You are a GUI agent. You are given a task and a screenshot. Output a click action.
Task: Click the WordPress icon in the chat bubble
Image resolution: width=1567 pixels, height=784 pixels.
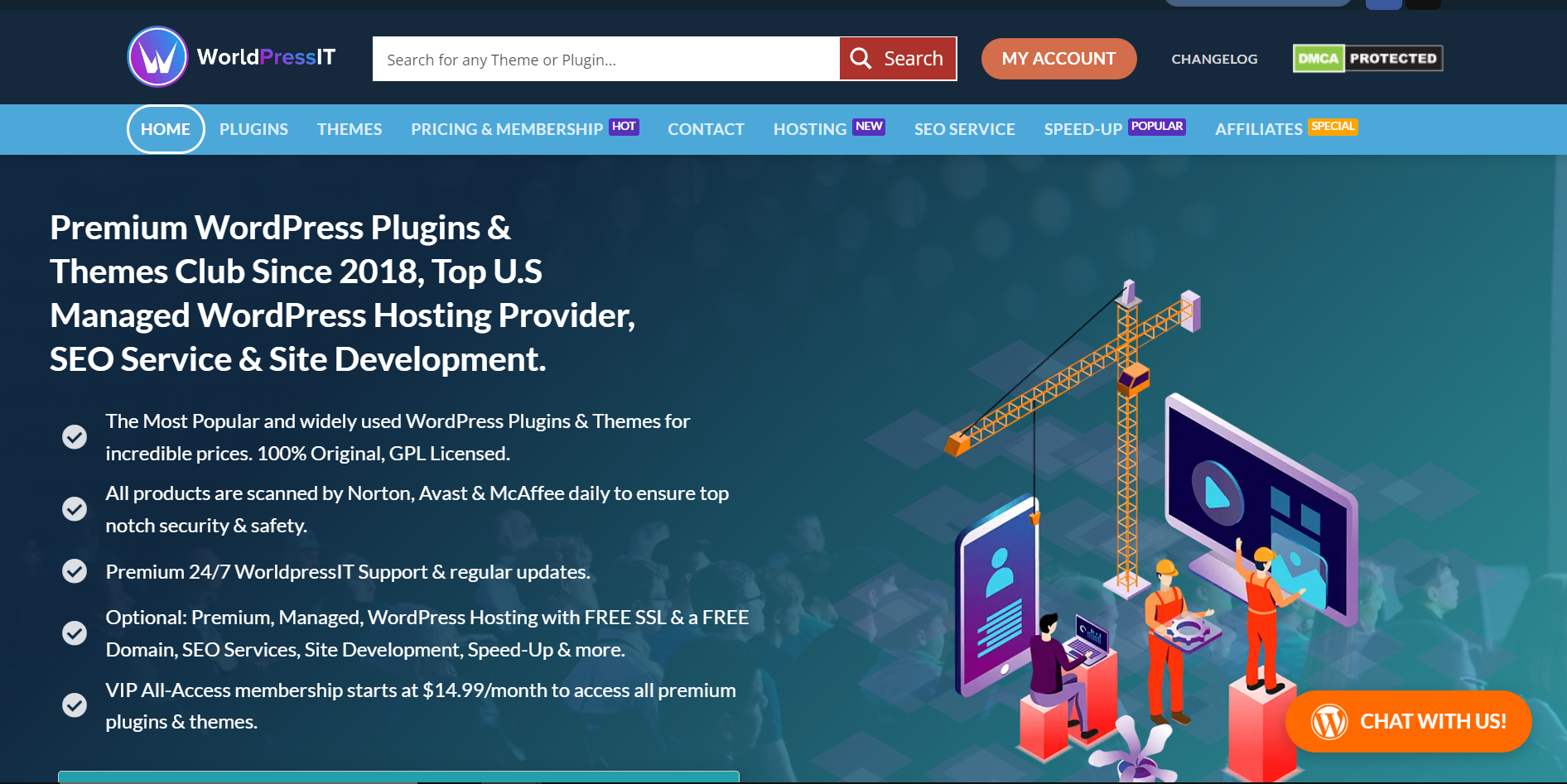point(1330,721)
